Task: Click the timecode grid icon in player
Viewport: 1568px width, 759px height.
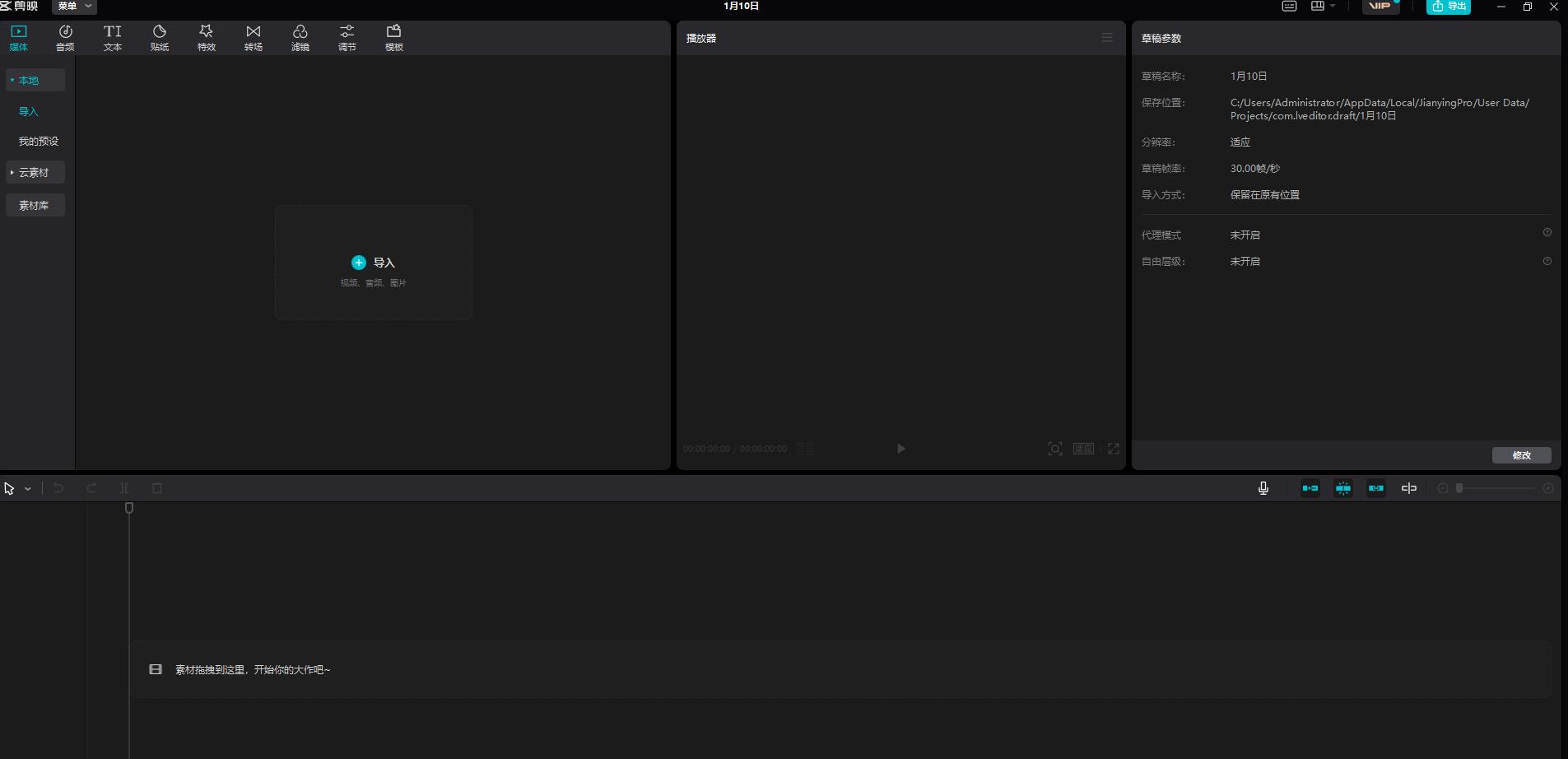Action: [805, 449]
